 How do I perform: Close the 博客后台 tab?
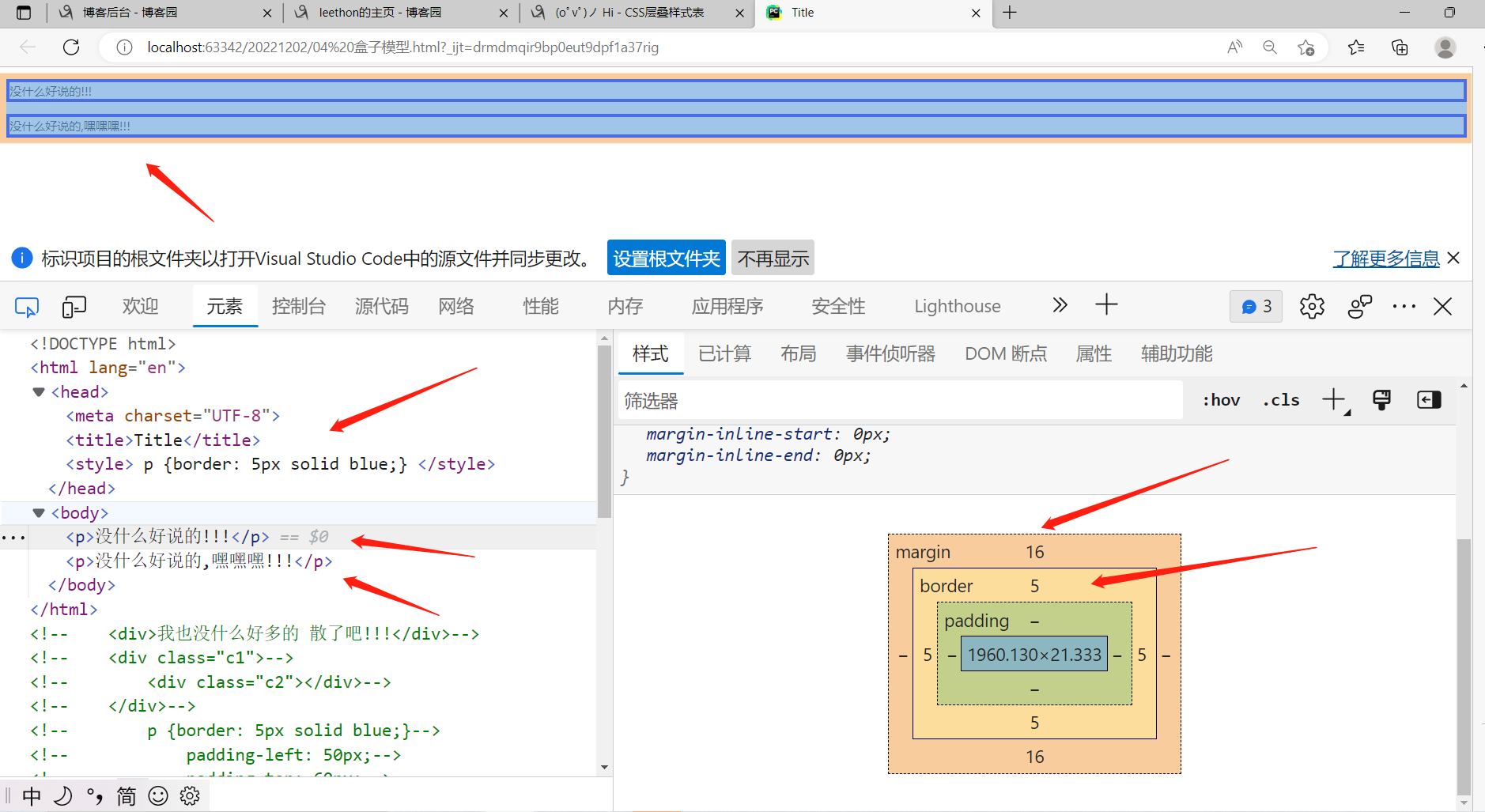coord(267,13)
